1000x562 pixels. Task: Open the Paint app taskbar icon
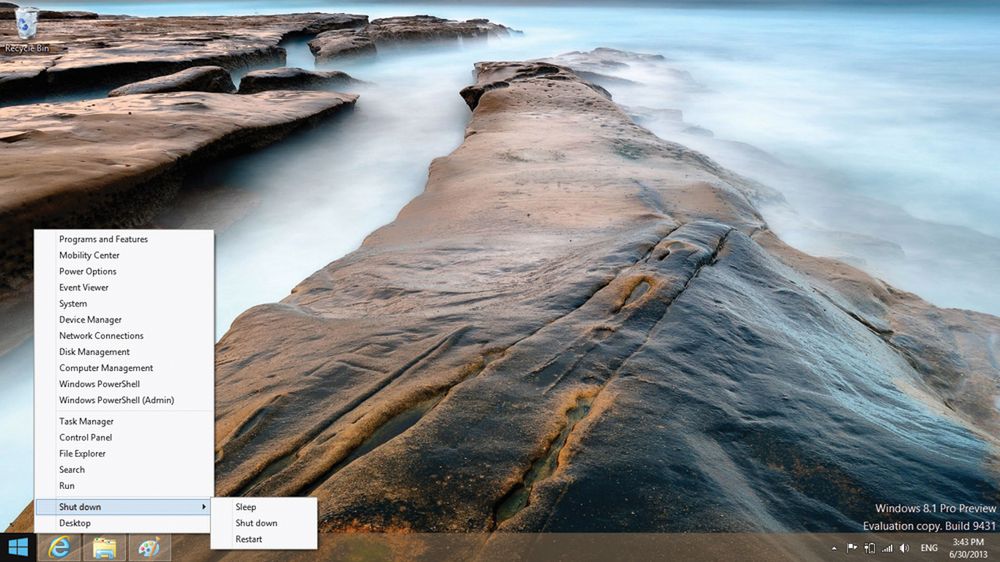pos(149,547)
